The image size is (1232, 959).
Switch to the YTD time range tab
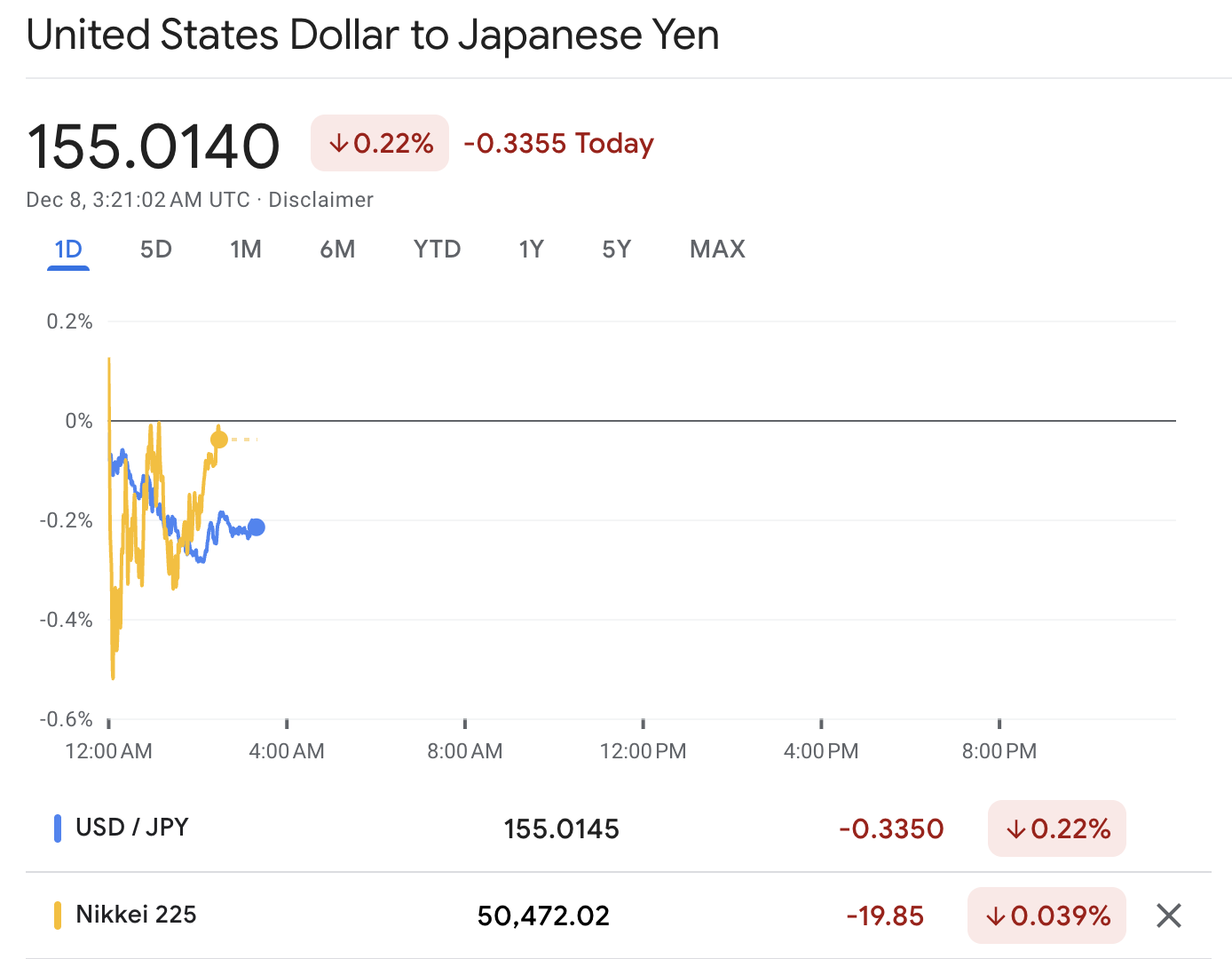pos(436,250)
